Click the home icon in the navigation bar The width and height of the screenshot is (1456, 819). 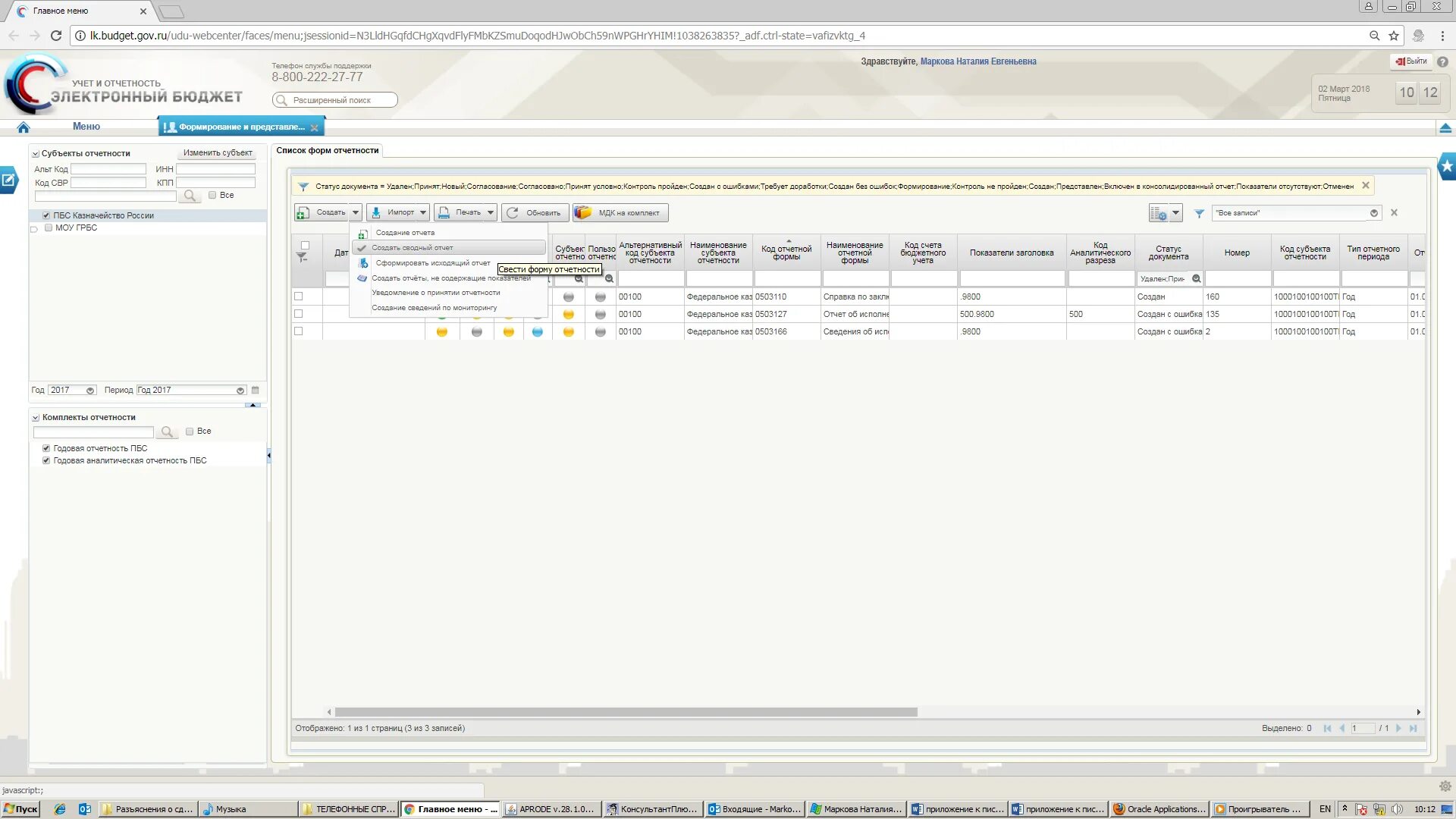23,127
